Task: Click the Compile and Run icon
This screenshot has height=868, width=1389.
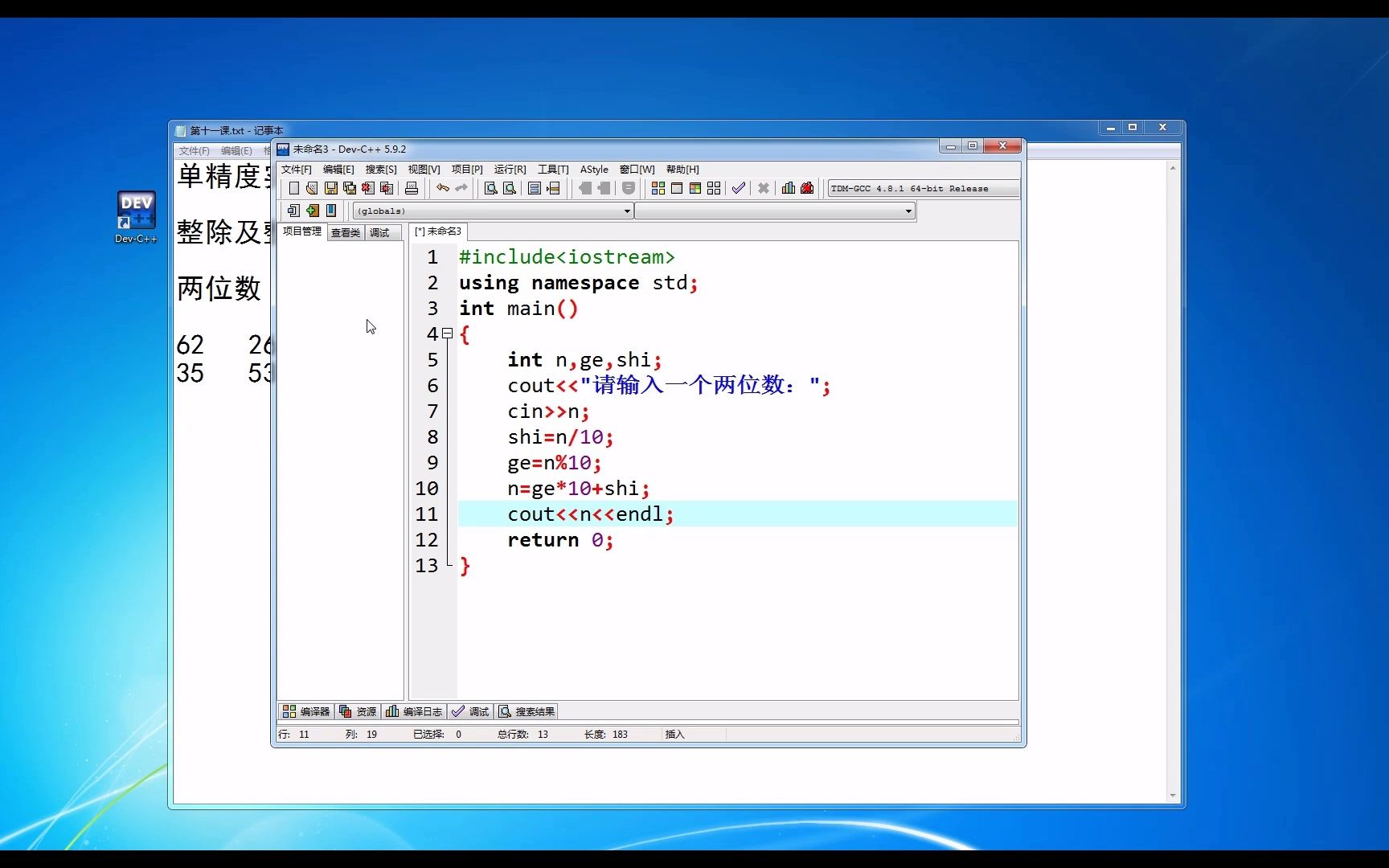Action: tap(695, 188)
